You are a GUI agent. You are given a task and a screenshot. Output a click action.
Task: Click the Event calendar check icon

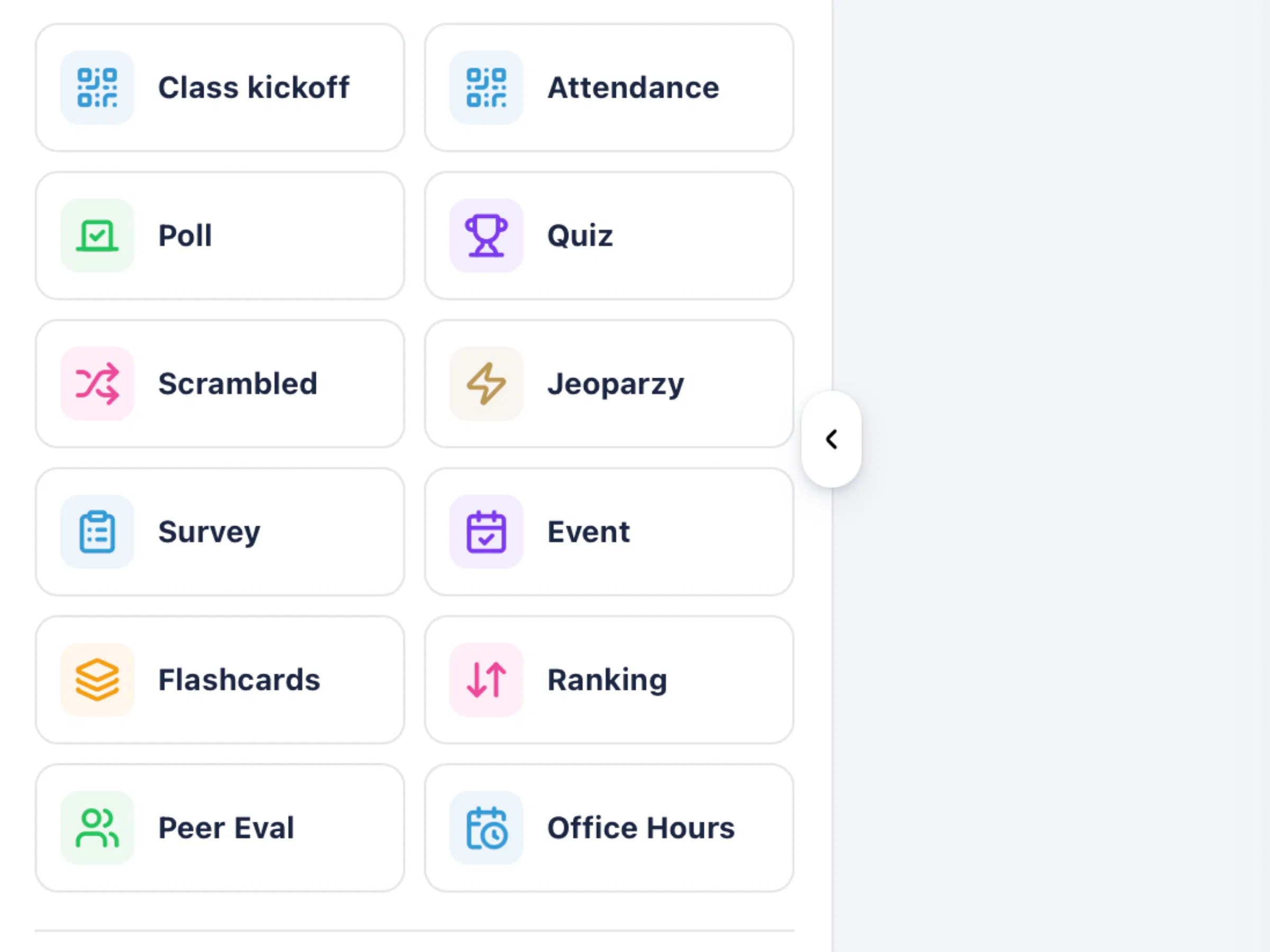click(x=486, y=532)
